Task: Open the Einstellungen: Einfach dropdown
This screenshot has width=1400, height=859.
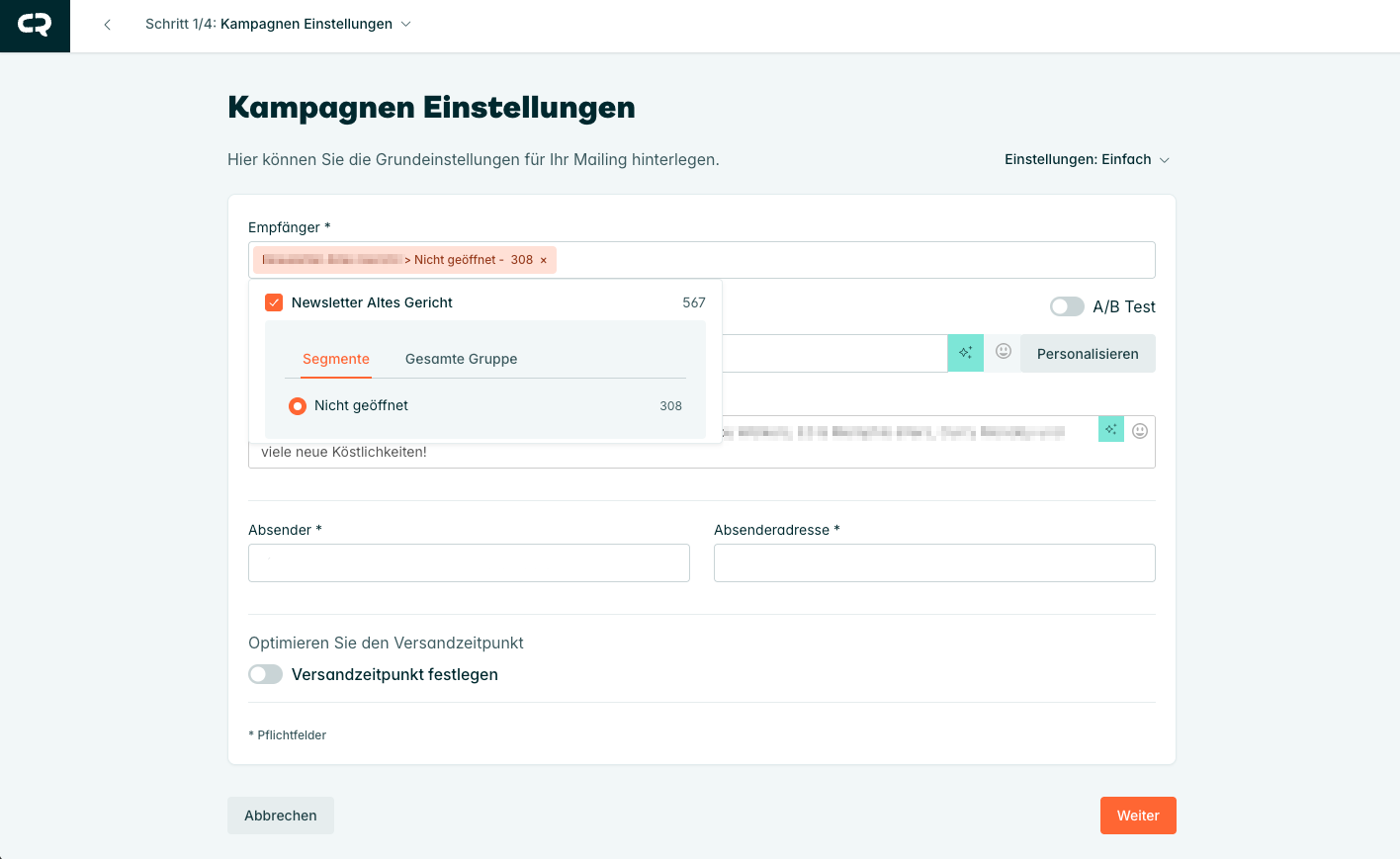Action: click(1087, 160)
